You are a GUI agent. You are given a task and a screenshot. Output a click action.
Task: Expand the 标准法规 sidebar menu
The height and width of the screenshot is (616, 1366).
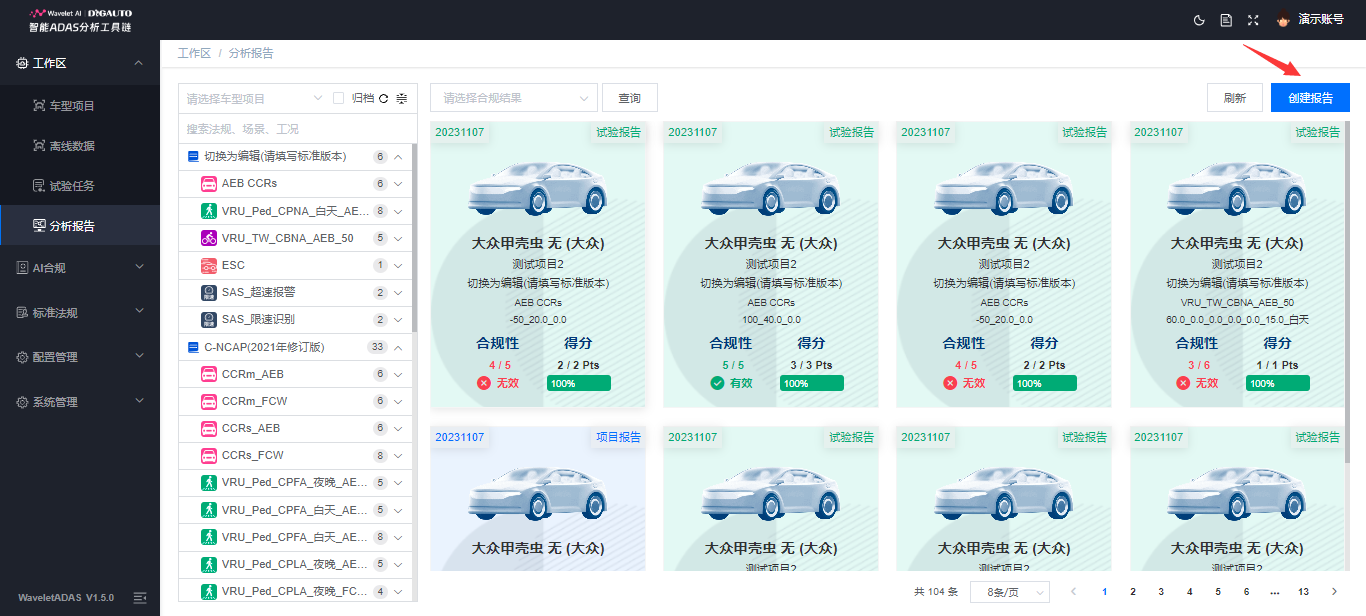click(80, 312)
